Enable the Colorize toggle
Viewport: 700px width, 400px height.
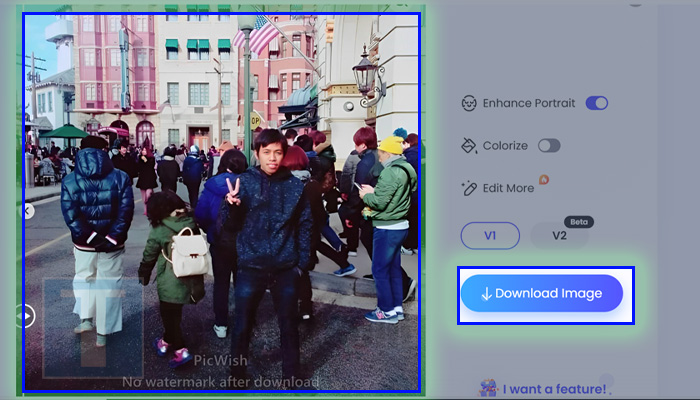(549, 146)
